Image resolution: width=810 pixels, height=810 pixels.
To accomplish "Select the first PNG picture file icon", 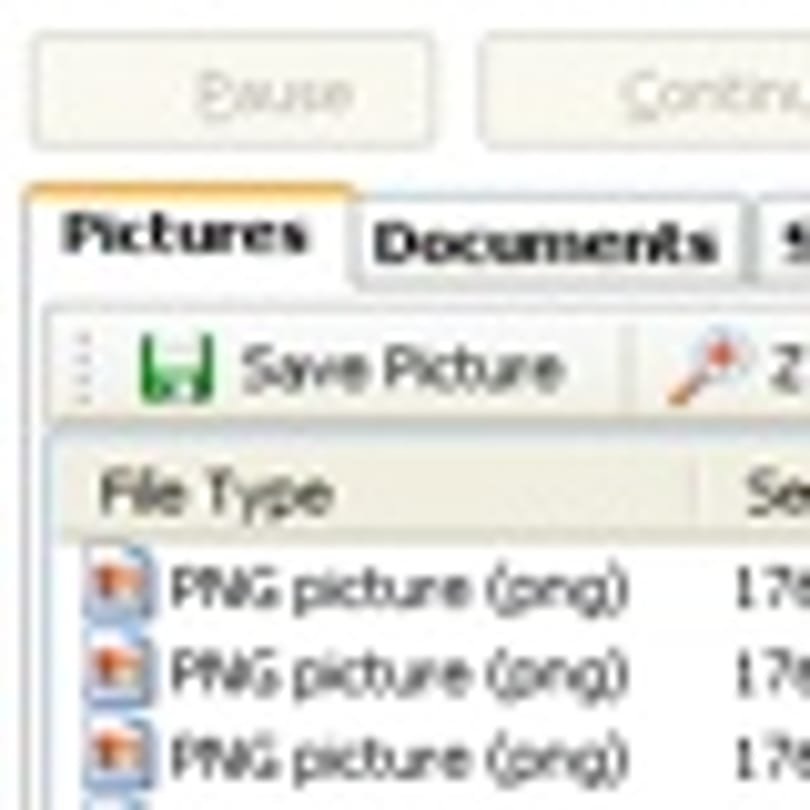I will point(118,582).
